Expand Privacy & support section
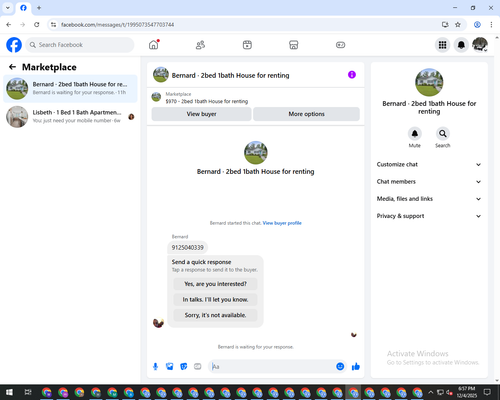Image resolution: width=500 pixels, height=400 pixels. tap(429, 216)
